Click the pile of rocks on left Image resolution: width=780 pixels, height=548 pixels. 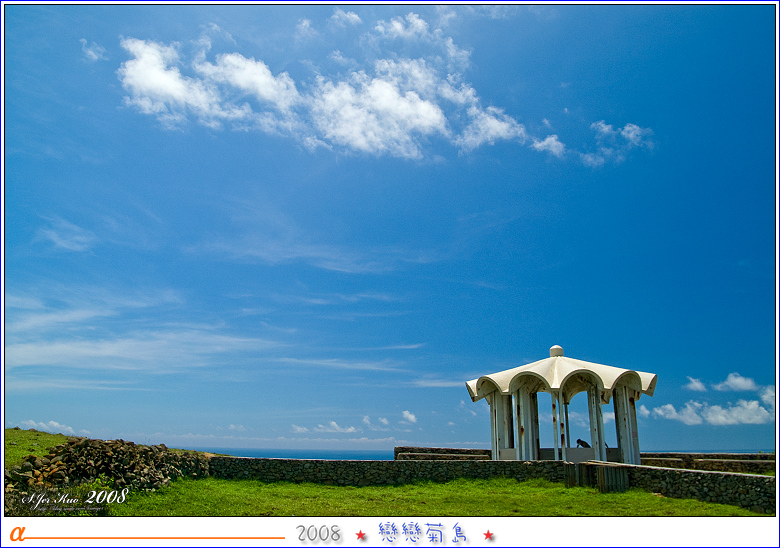[110, 463]
